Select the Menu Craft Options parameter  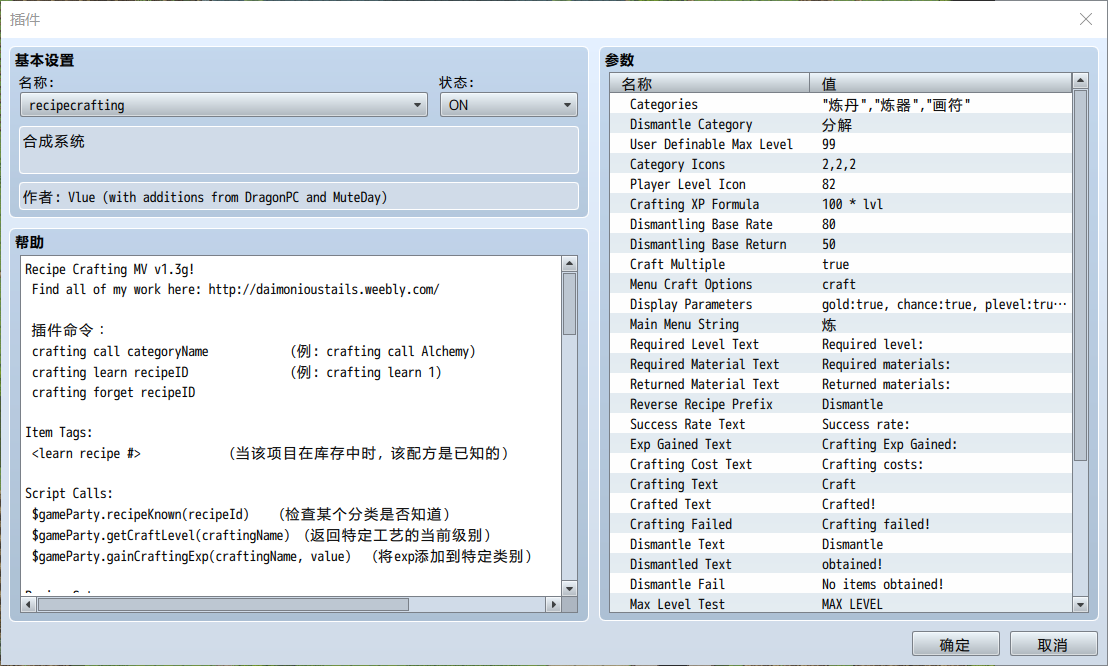(x=841, y=284)
